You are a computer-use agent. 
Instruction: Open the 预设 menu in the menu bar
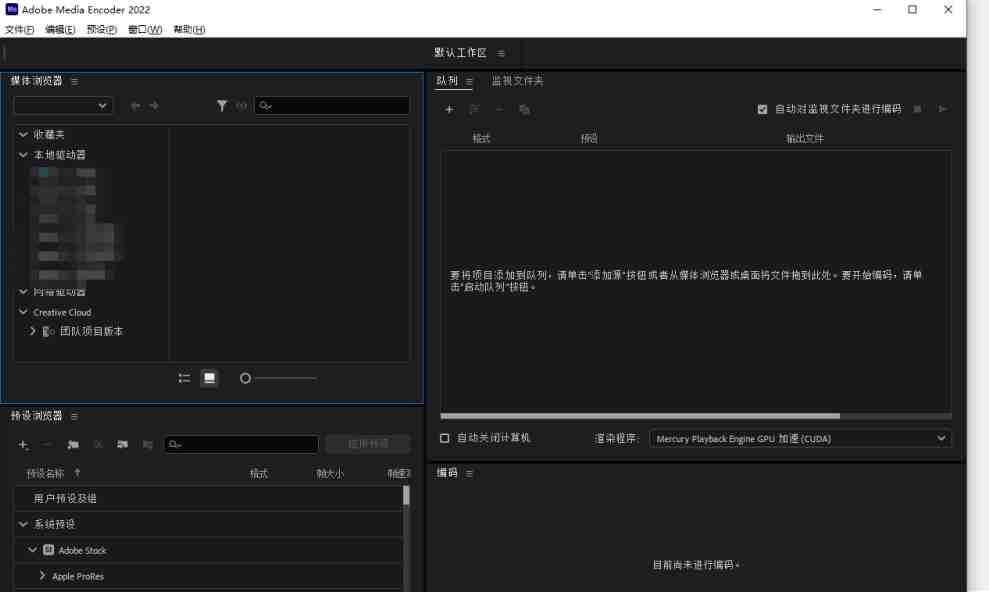pos(98,29)
